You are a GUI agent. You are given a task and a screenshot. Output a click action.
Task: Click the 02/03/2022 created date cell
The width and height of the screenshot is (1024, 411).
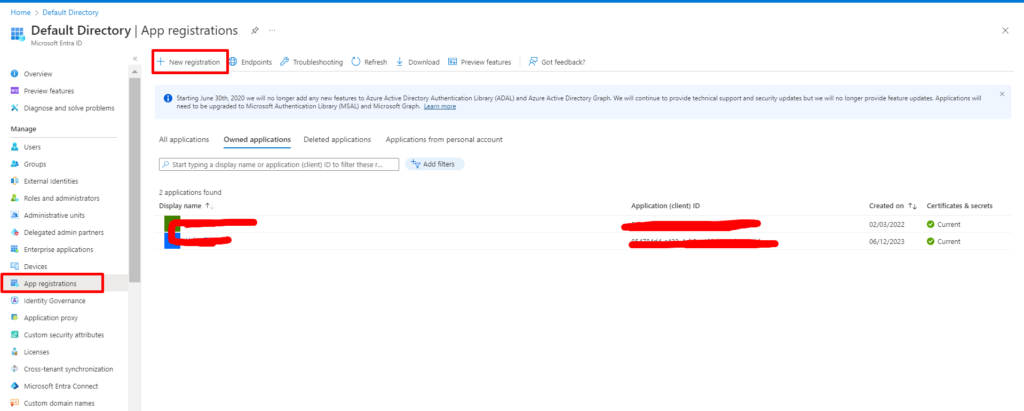886,224
